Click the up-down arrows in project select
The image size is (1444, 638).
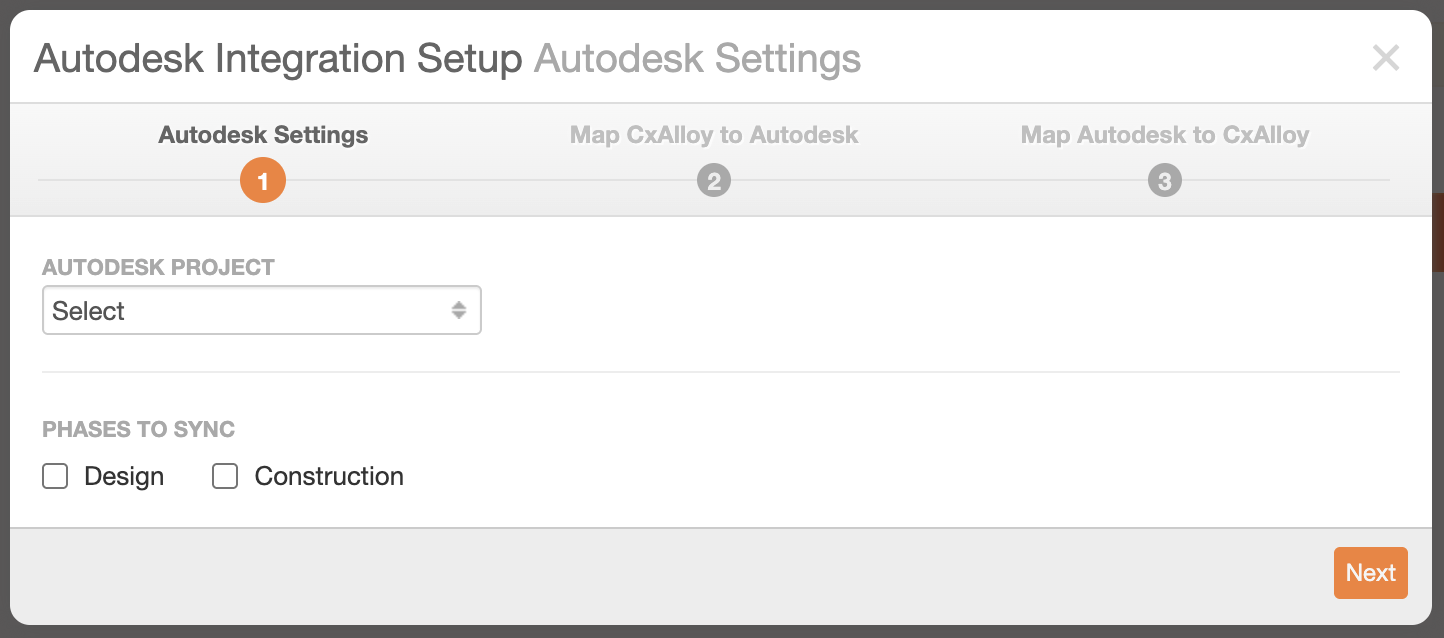tap(458, 310)
